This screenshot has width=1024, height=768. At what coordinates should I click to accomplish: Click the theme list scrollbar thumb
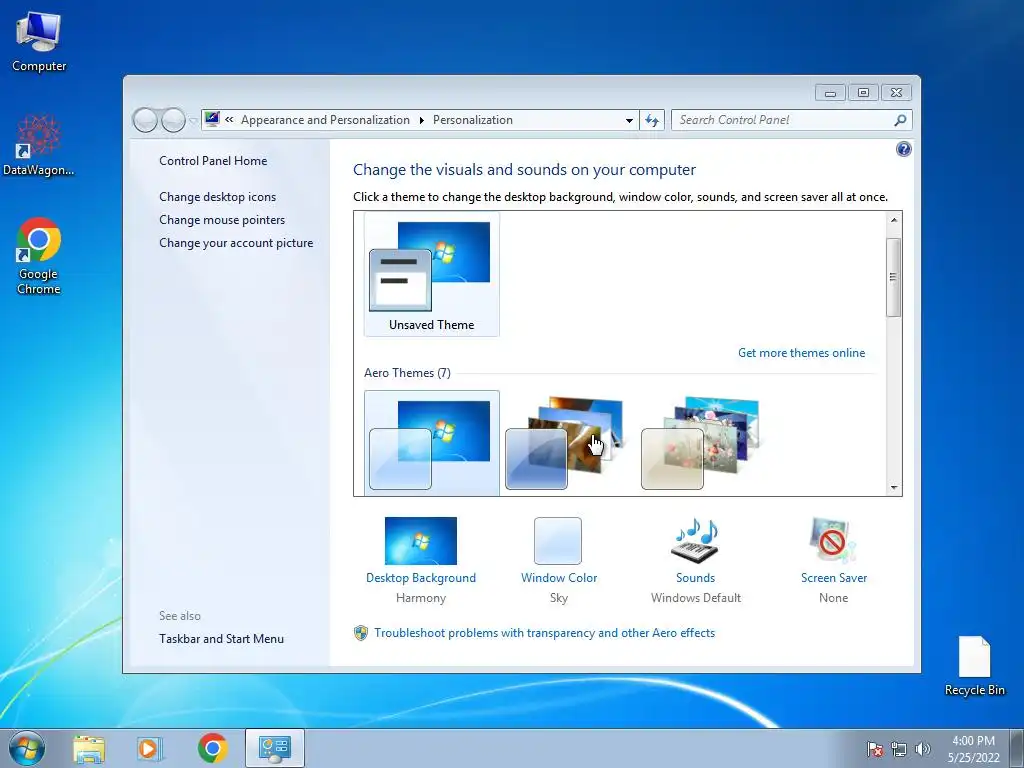[x=894, y=278]
